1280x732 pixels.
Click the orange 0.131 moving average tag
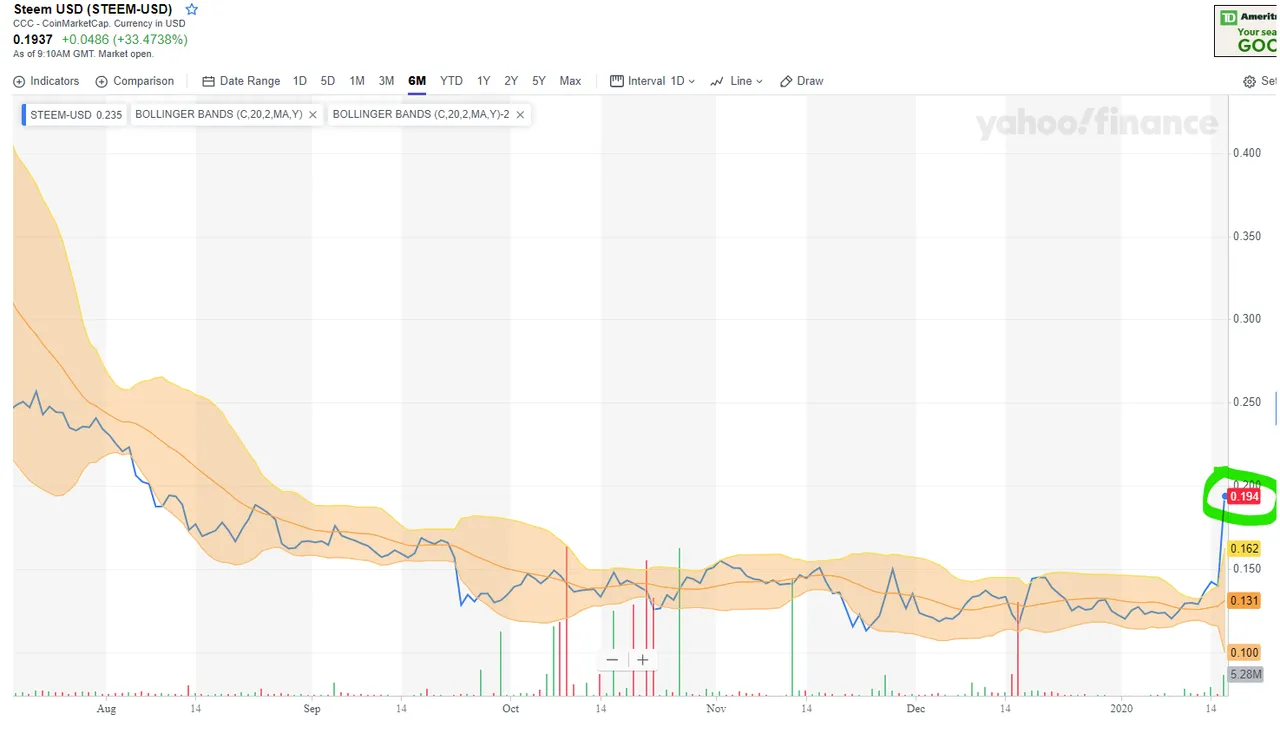(x=1244, y=601)
